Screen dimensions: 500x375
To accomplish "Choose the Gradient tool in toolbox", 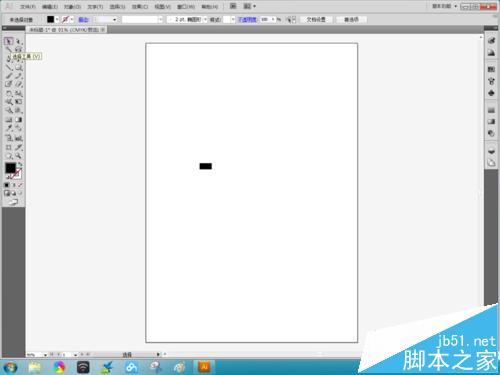I will (19, 120).
